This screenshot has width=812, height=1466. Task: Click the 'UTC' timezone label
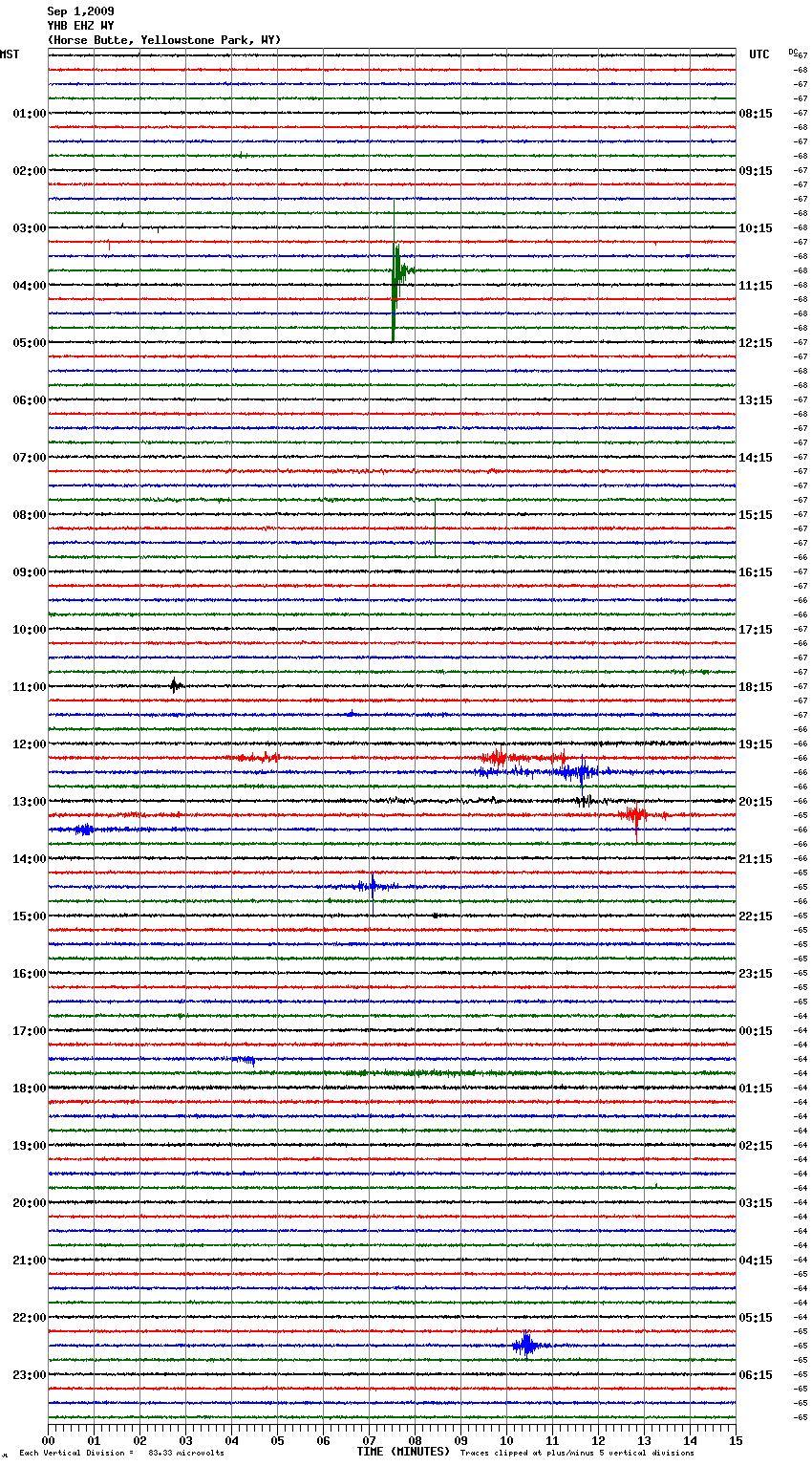[x=759, y=54]
